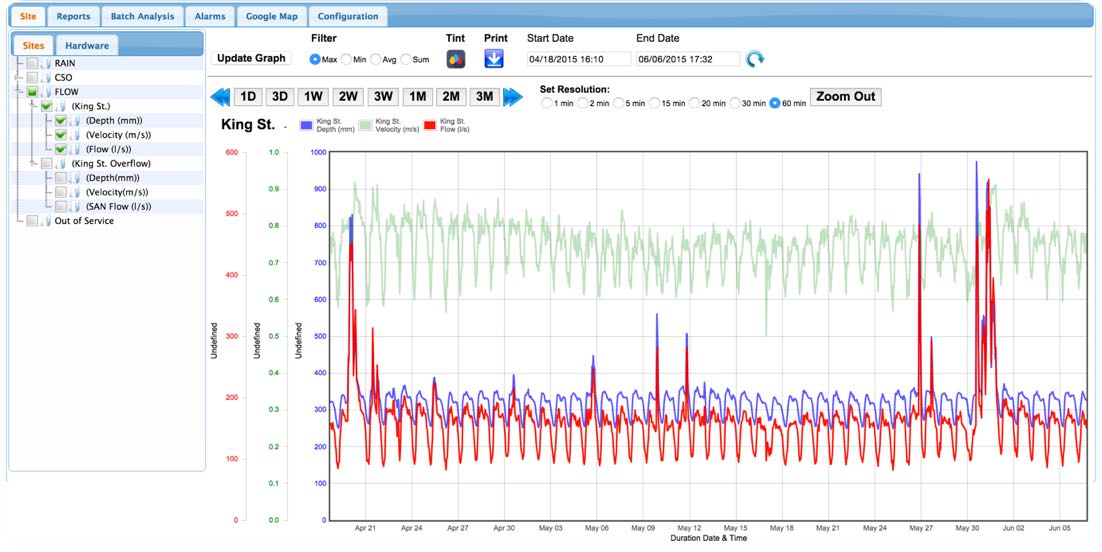Check the Out of Service checkbox

pos(32,221)
